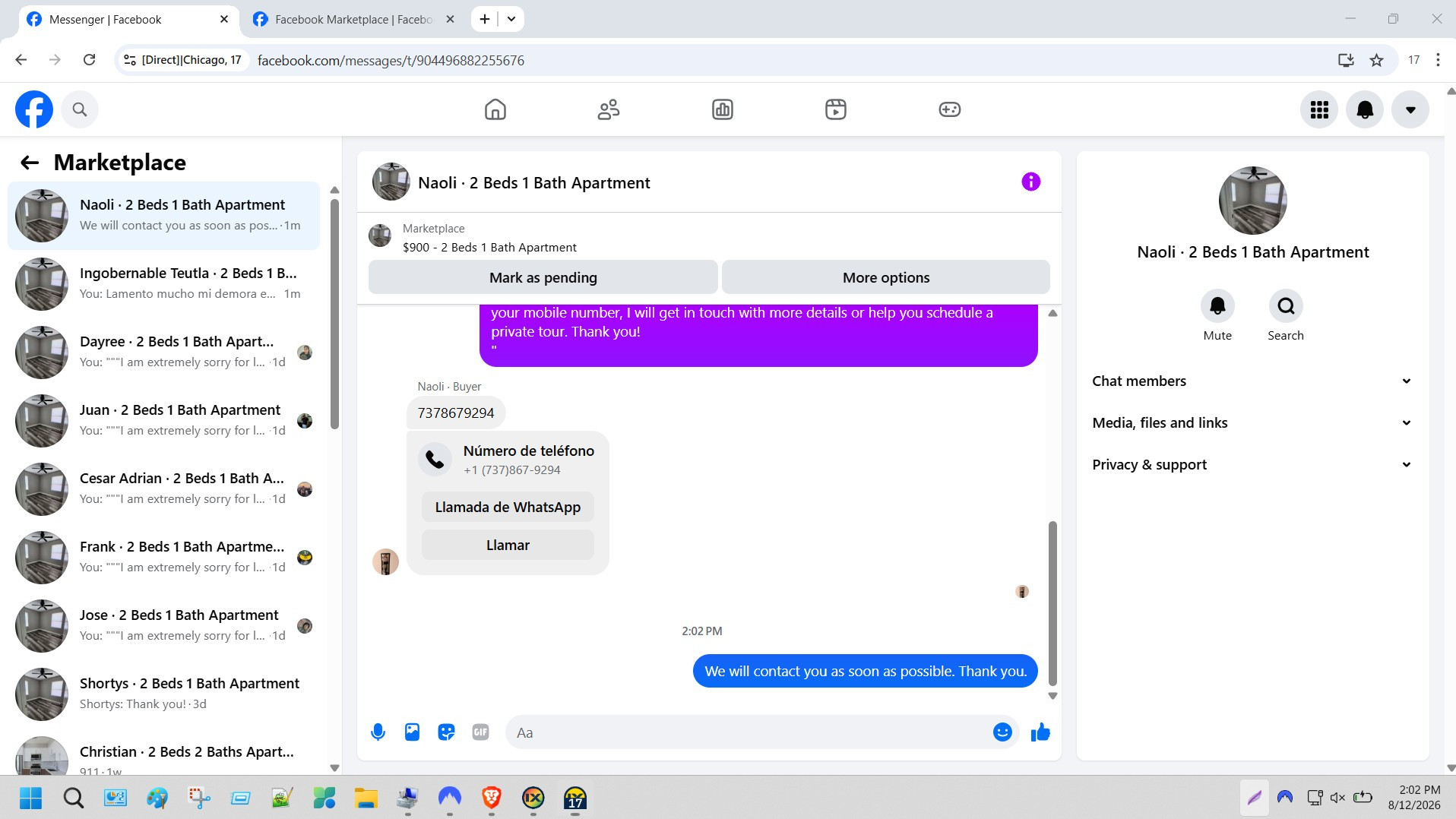Click the back arrow beside Marketplace
The width and height of the screenshot is (1456, 819).
[x=30, y=163]
